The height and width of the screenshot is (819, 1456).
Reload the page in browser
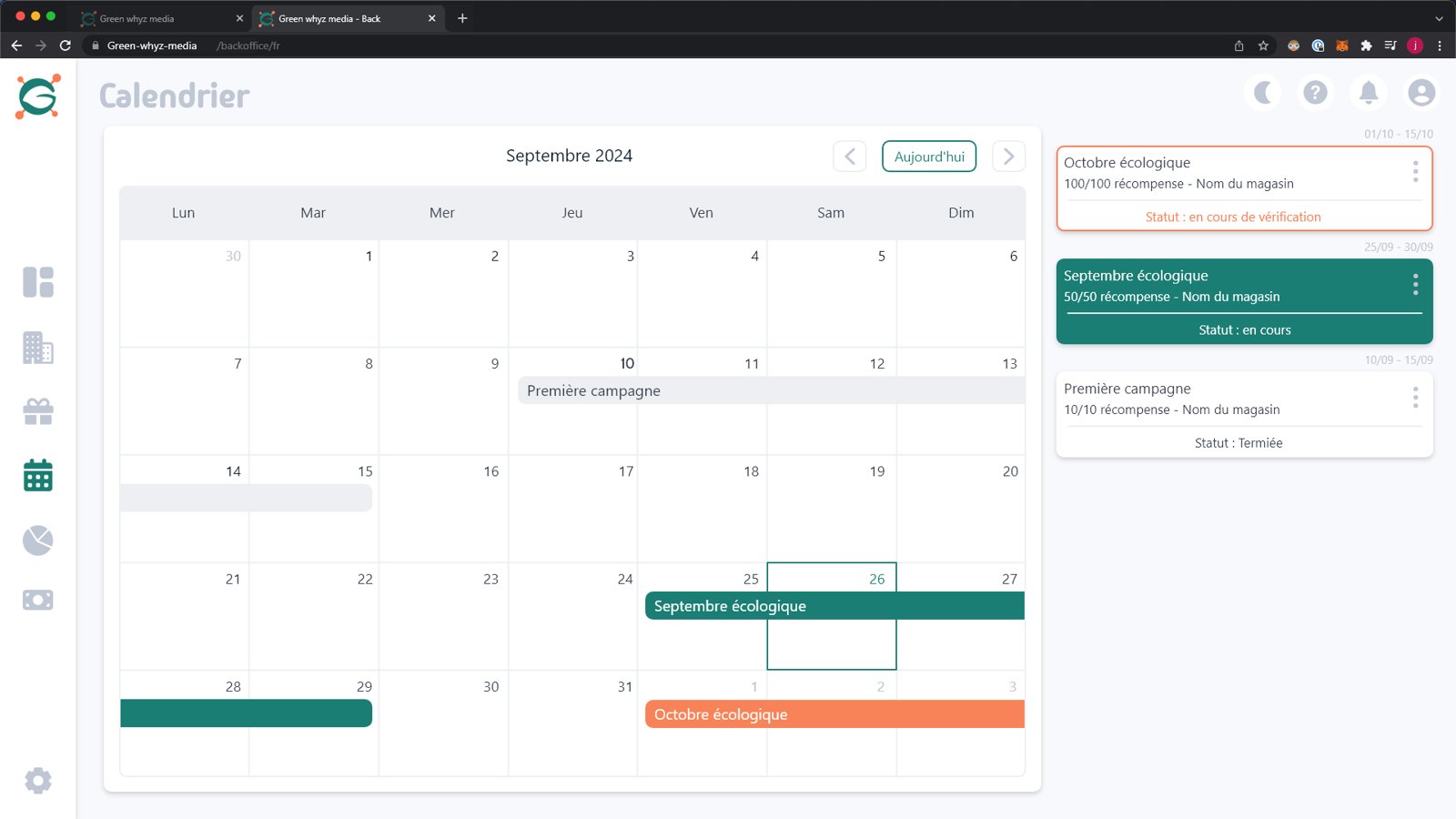pos(66,45)
